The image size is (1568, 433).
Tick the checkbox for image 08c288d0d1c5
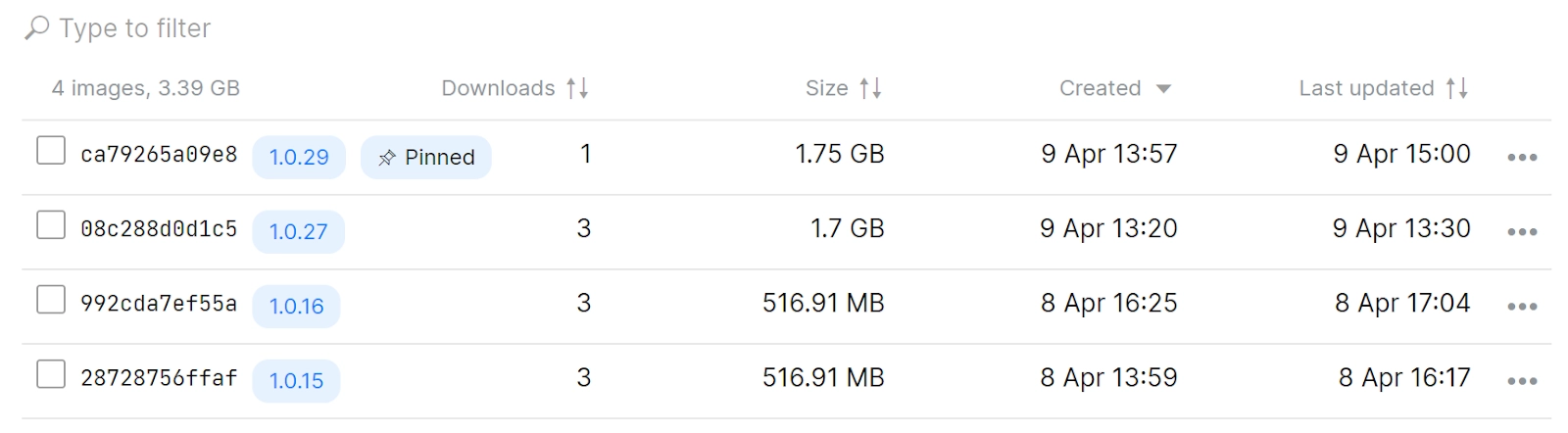tap(51, 225)
